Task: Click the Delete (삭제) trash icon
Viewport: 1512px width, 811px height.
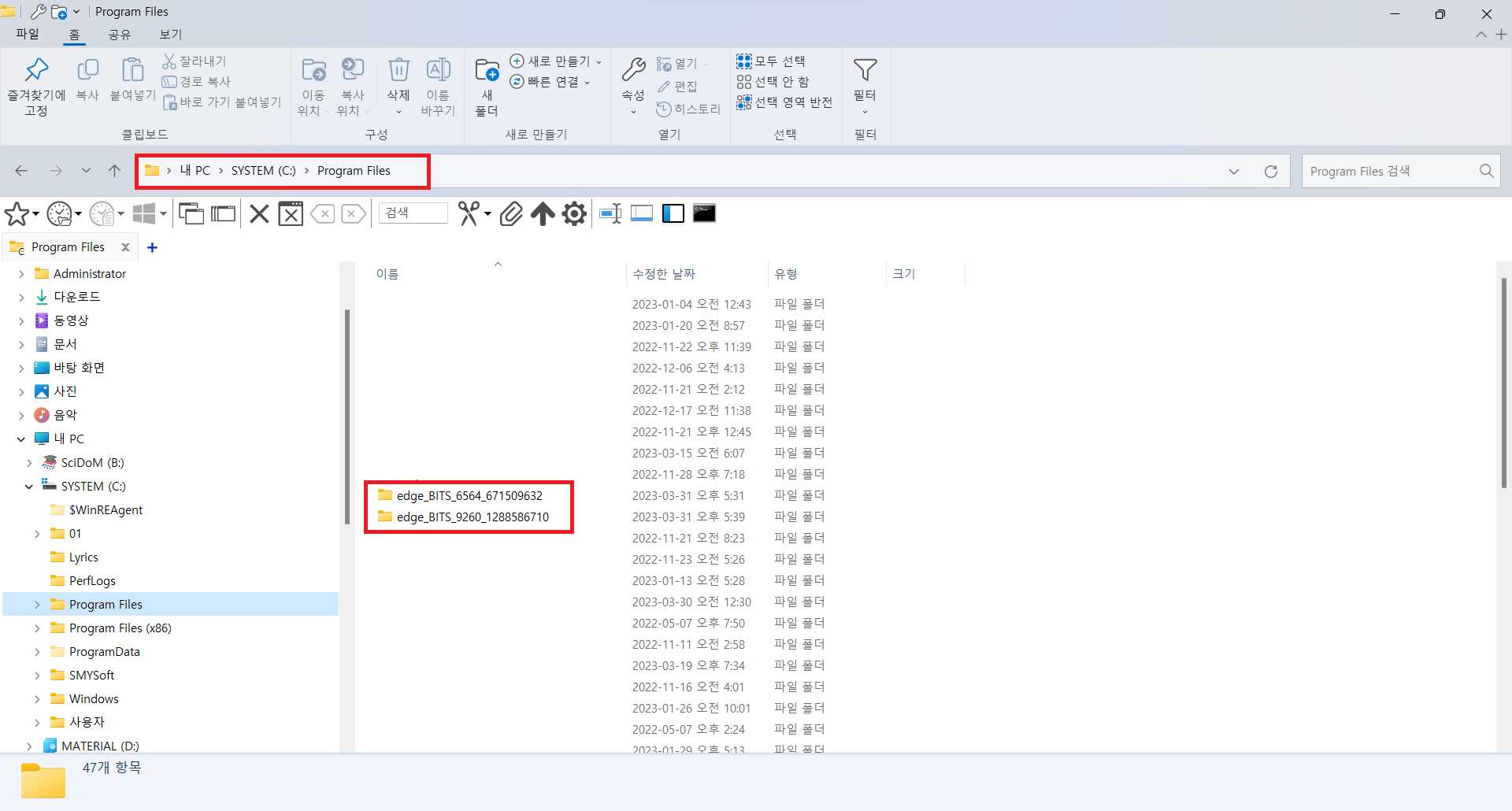Action: [398, 70]
